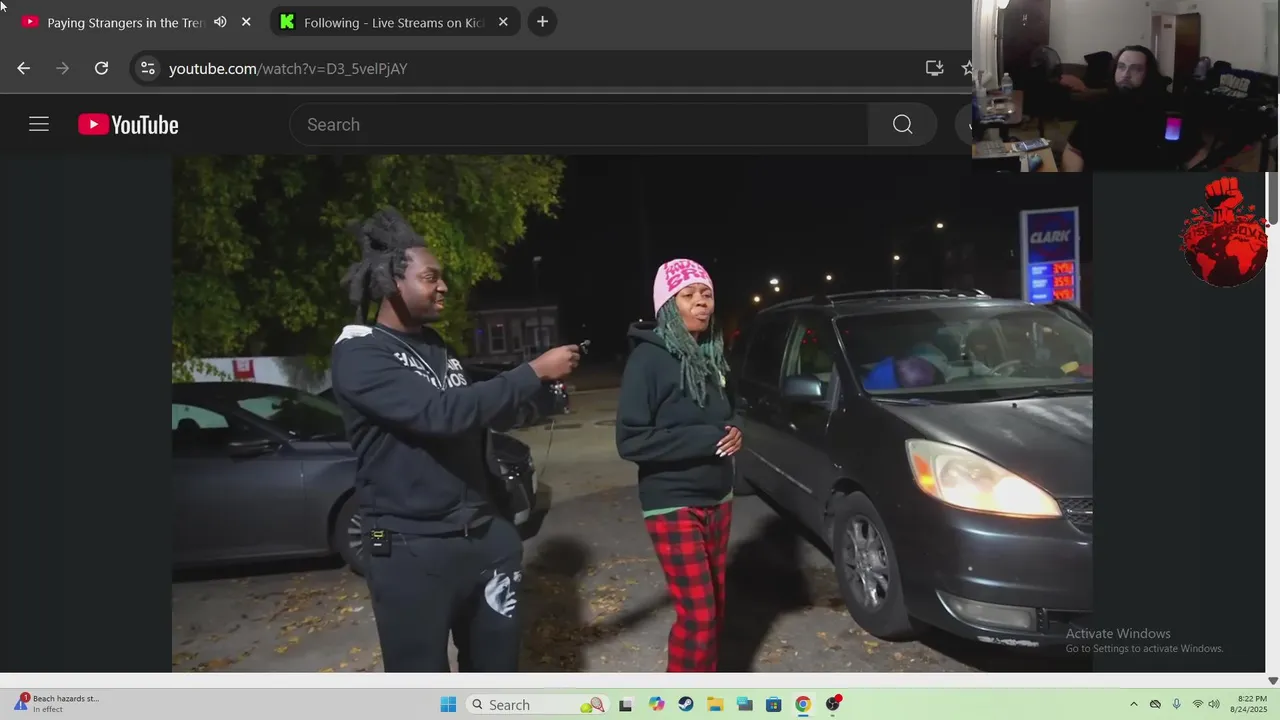The image size is (1280, 720).
Task: Launch Copilot from the taskbar
Action: 656,704
